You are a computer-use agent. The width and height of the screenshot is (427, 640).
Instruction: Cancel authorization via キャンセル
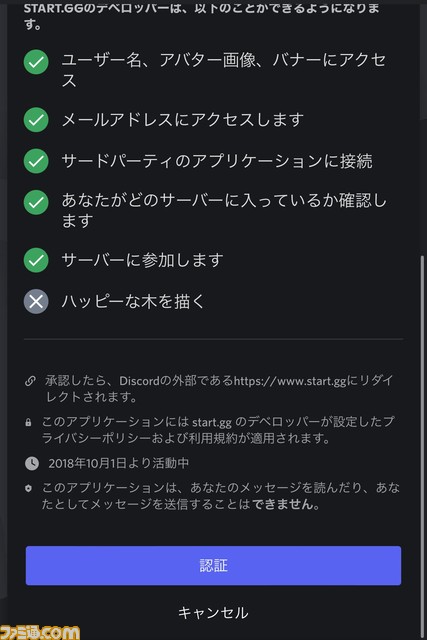213,613
